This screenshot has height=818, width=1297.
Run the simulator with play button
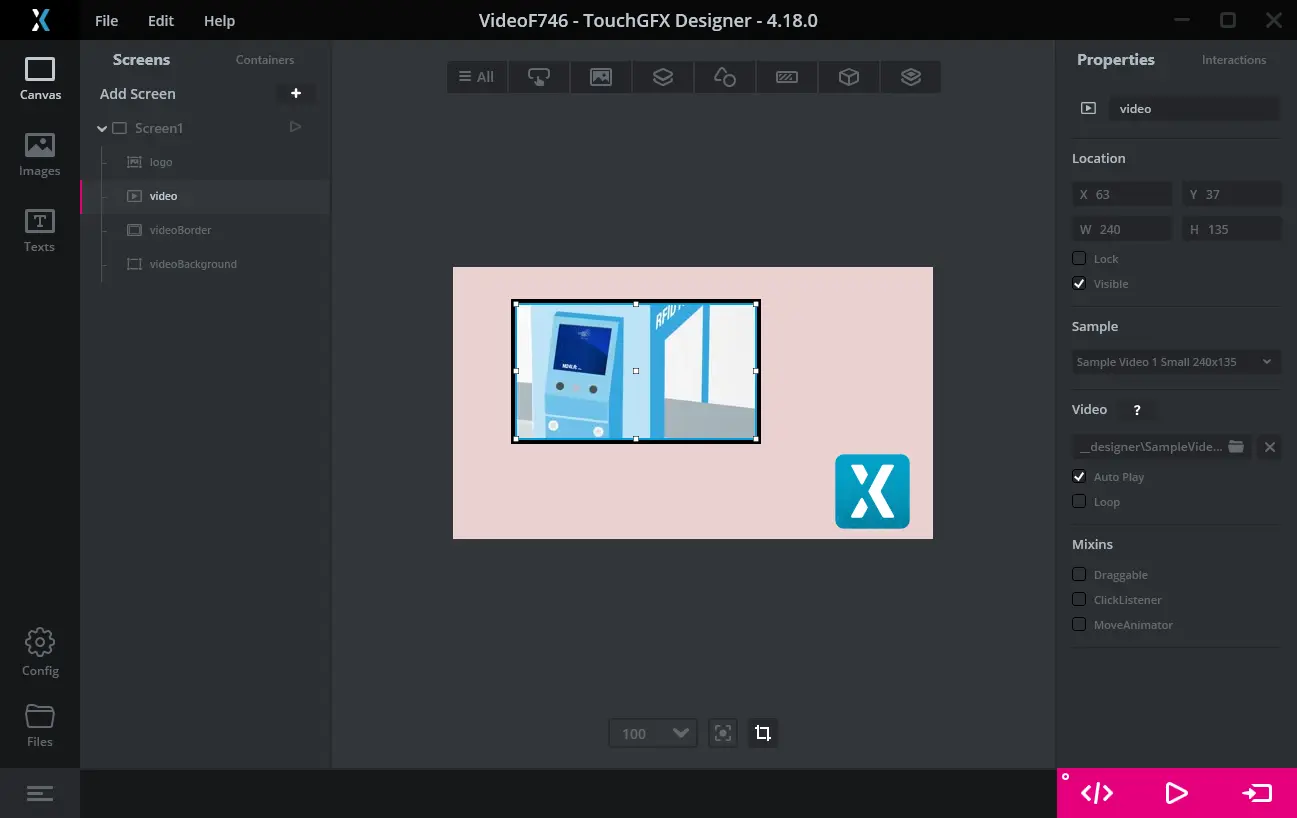click(1176, 793)
